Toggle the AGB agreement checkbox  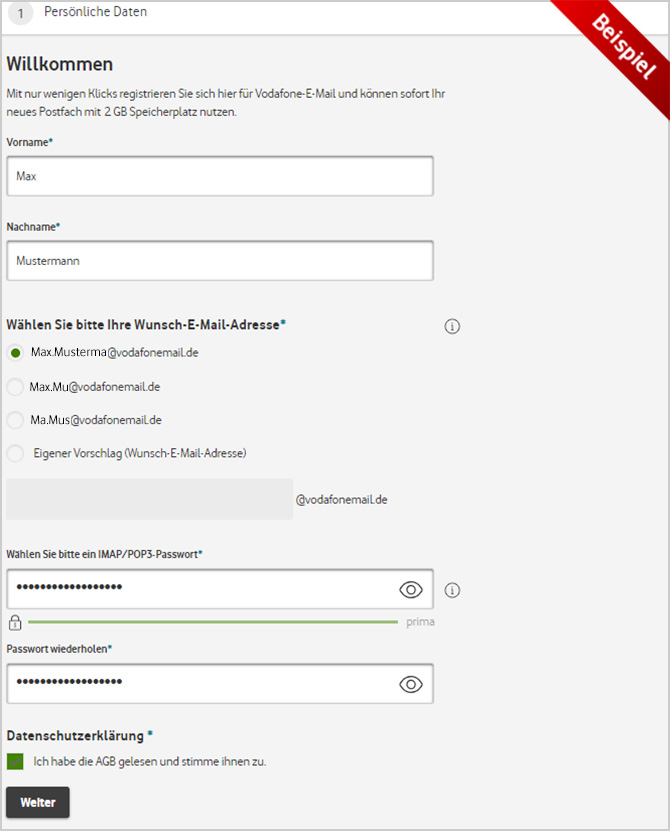(x=15, y=762)
